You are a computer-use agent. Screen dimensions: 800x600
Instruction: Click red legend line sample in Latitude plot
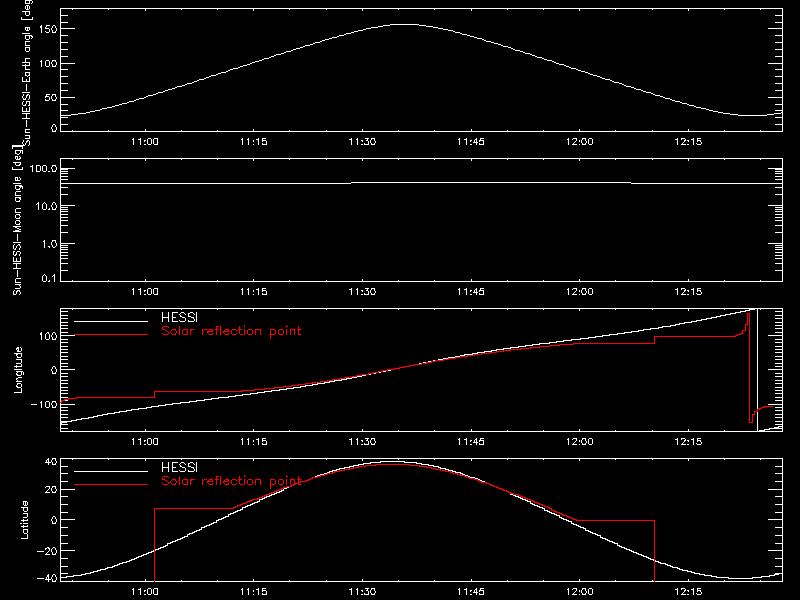pos(111,485)
